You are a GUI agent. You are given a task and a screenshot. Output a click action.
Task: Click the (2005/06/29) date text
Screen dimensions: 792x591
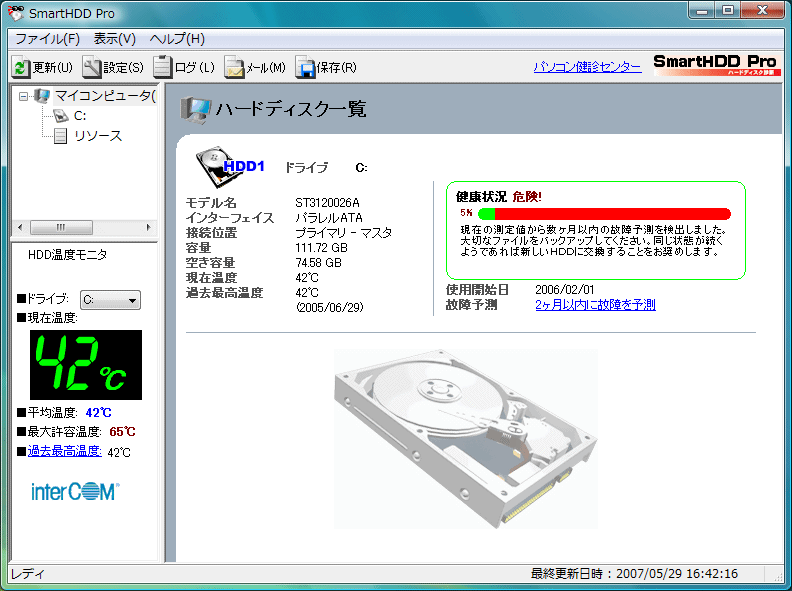[x=330, y=307]
